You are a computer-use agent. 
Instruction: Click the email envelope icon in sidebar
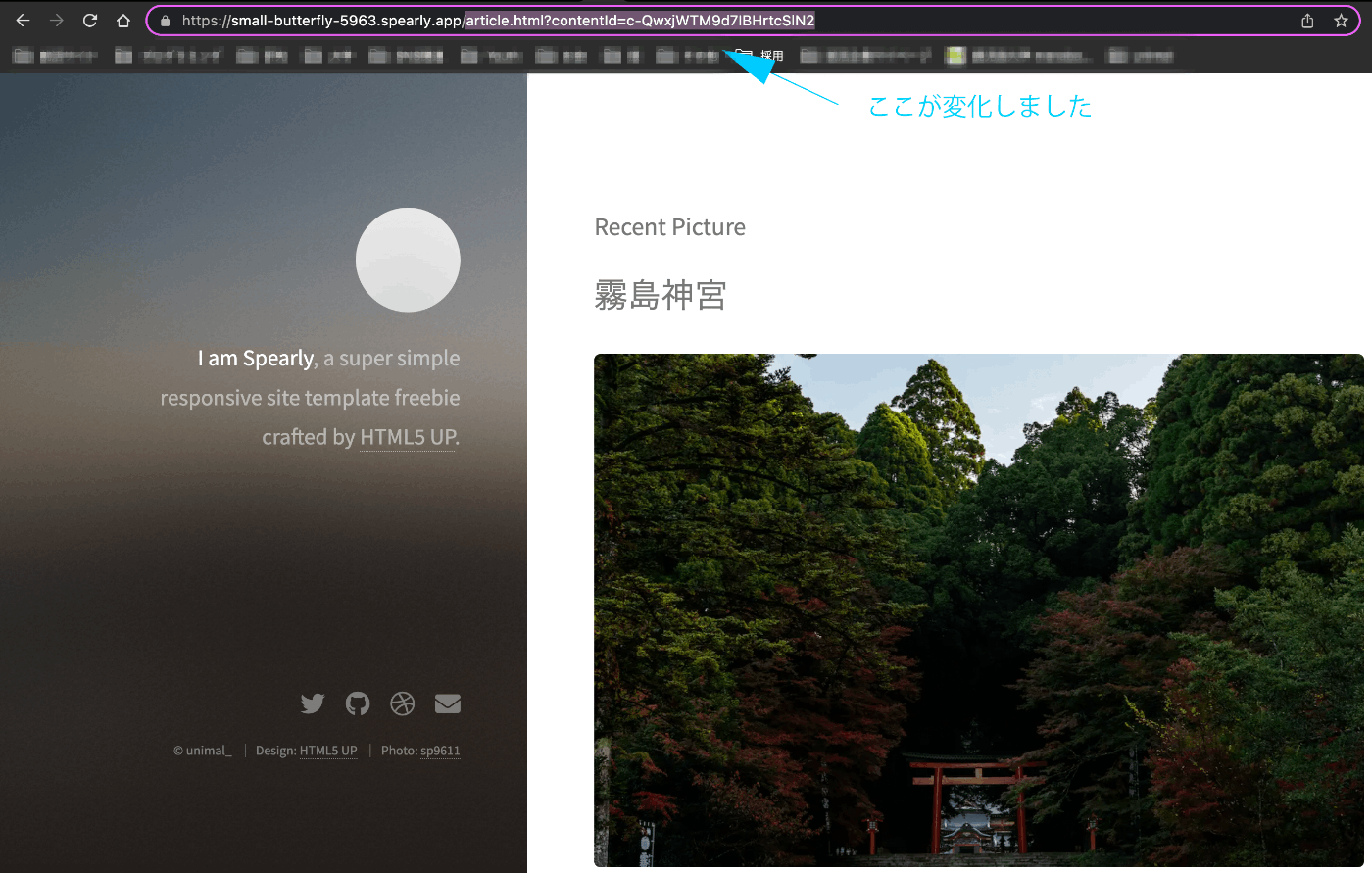pyautogui.click(x=448, y=703)
